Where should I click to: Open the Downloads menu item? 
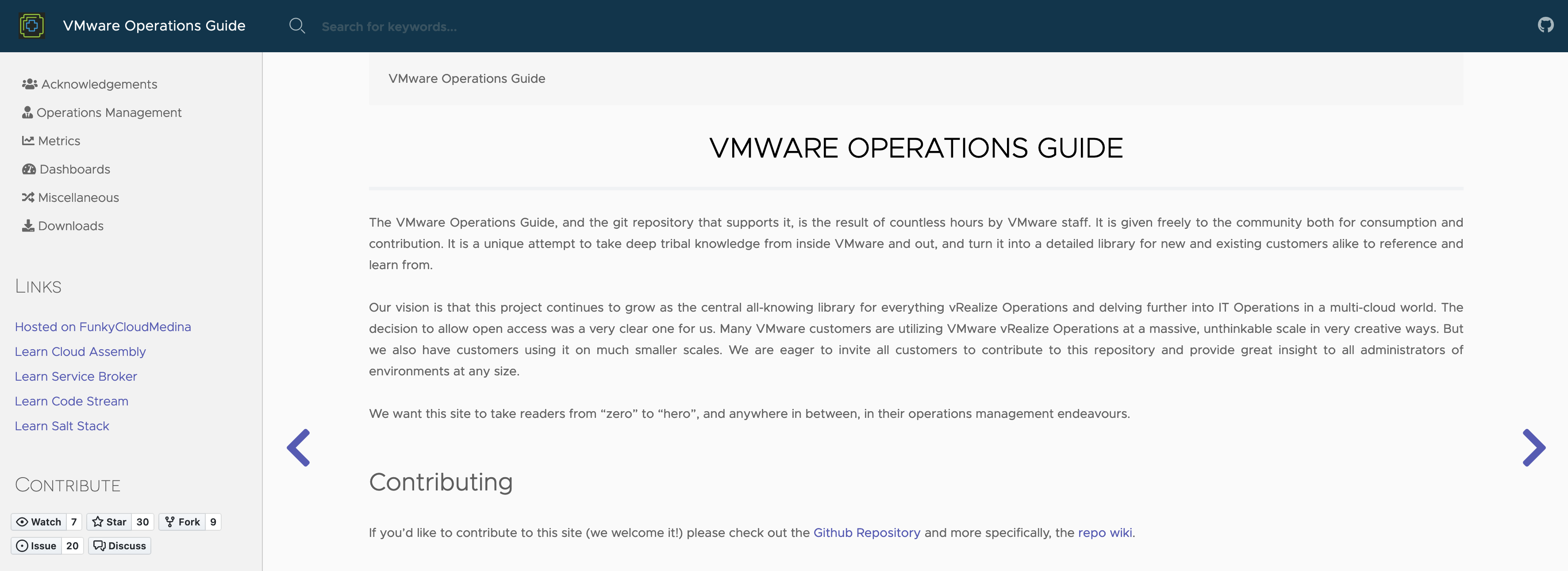pos(70,226)
